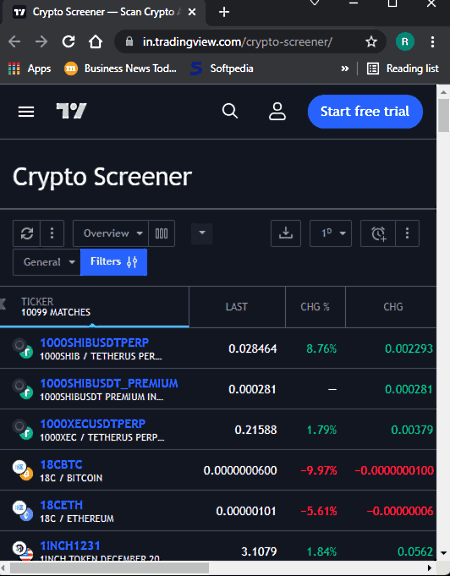Open the Softpedia bookmark
This screenshot has height=576, width=450.
click(x=222, y=68)
